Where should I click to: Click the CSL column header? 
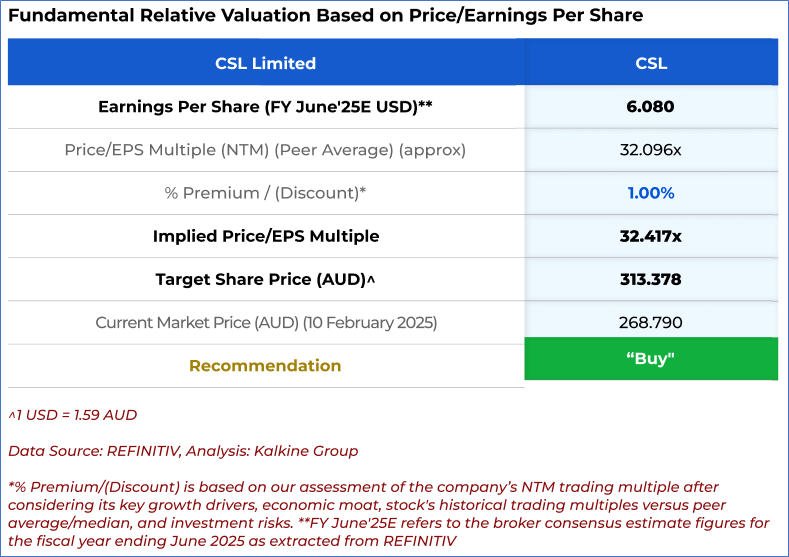(651, 63)
